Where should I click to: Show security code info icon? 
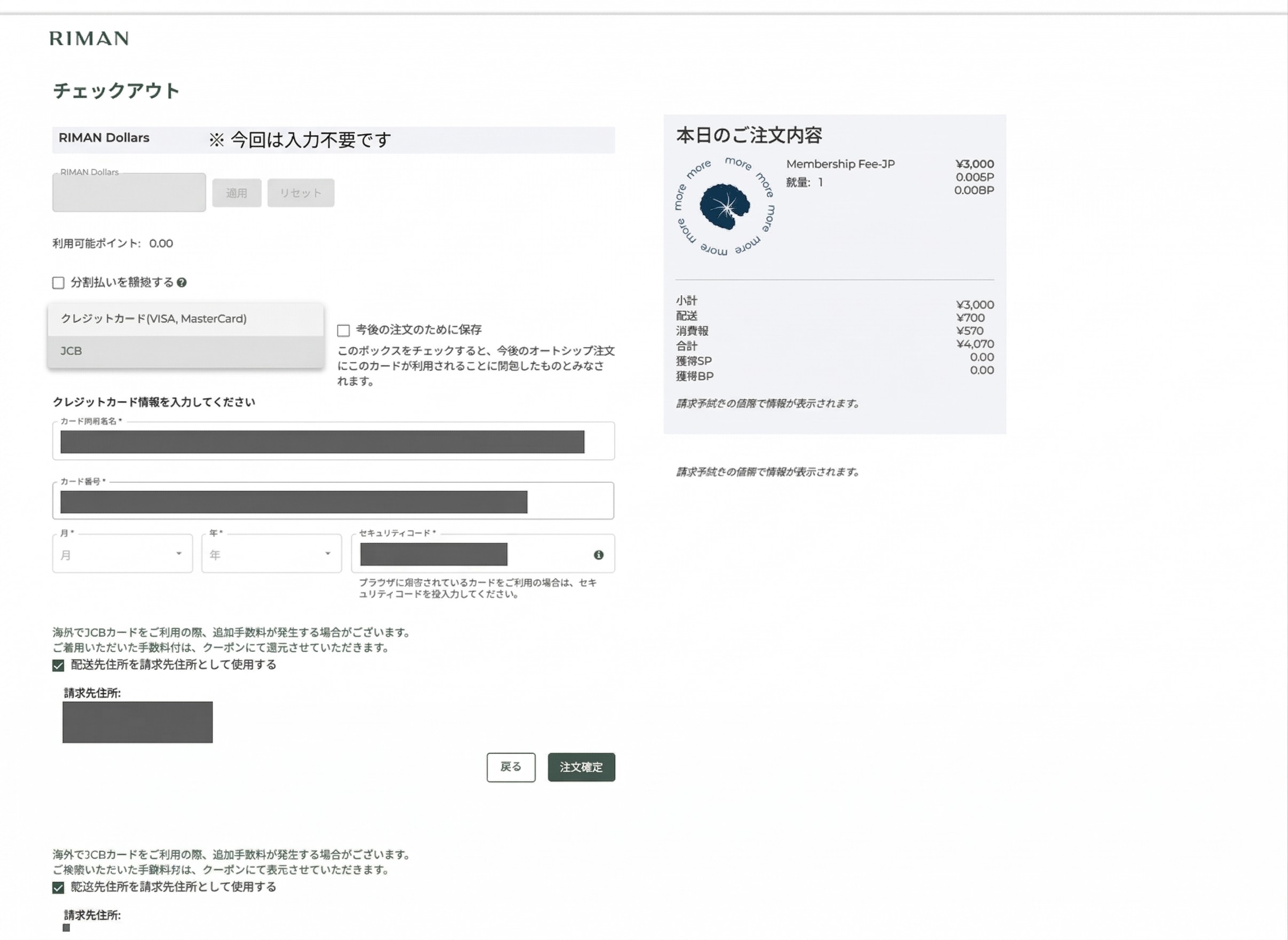point(599,555)
